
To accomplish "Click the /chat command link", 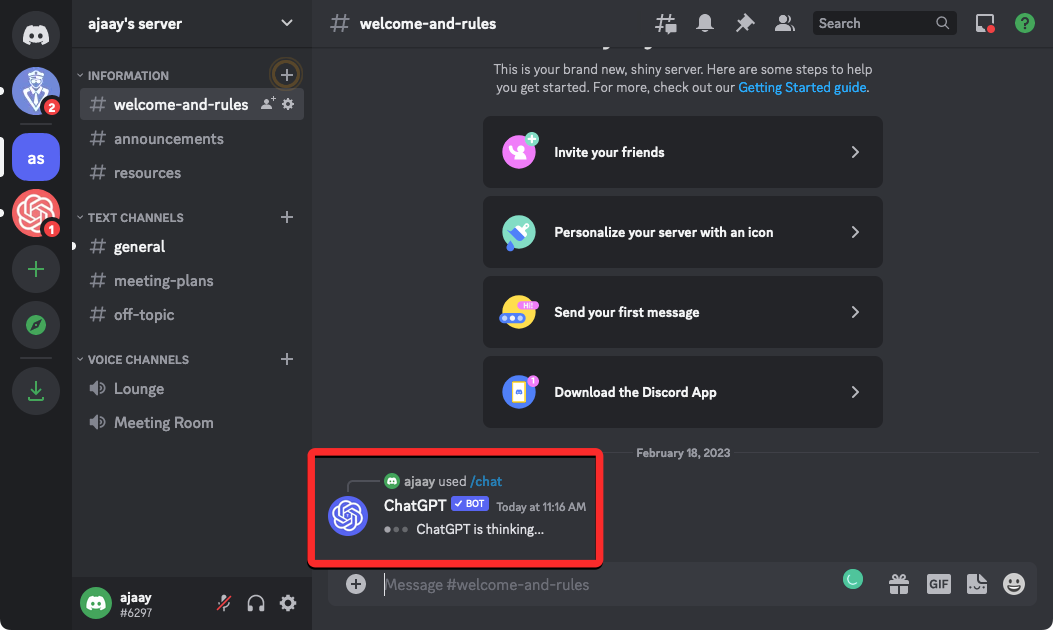I will click(486, 481).
